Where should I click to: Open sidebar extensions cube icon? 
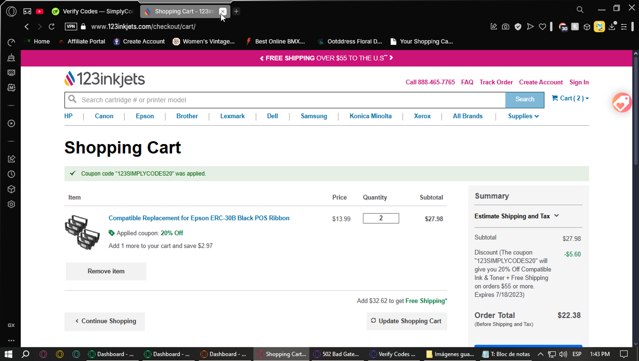11,189
